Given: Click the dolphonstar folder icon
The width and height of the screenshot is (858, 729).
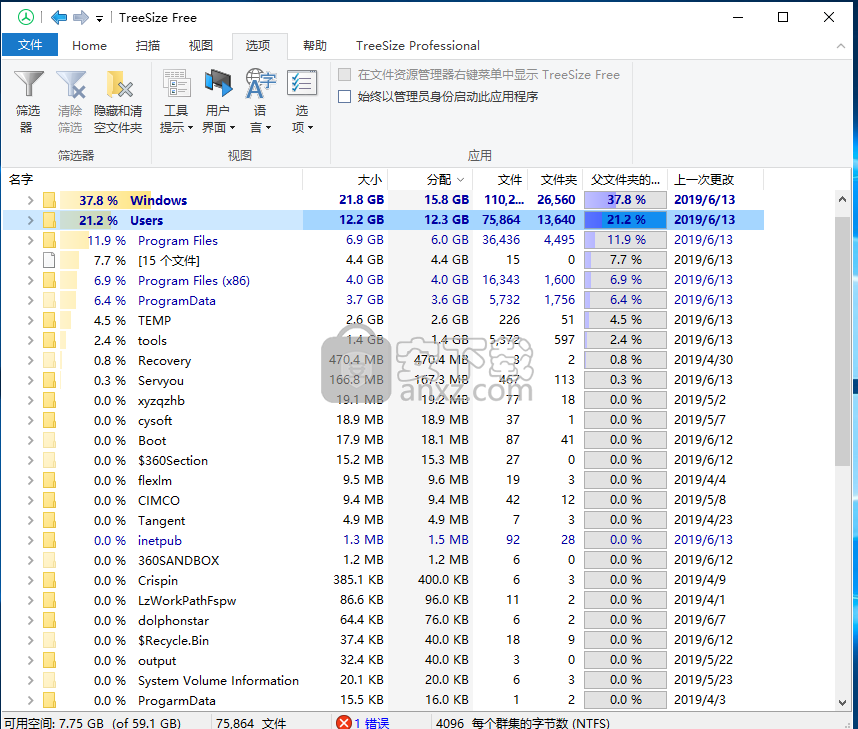Looking at the screenshot, I should [49, 620].
